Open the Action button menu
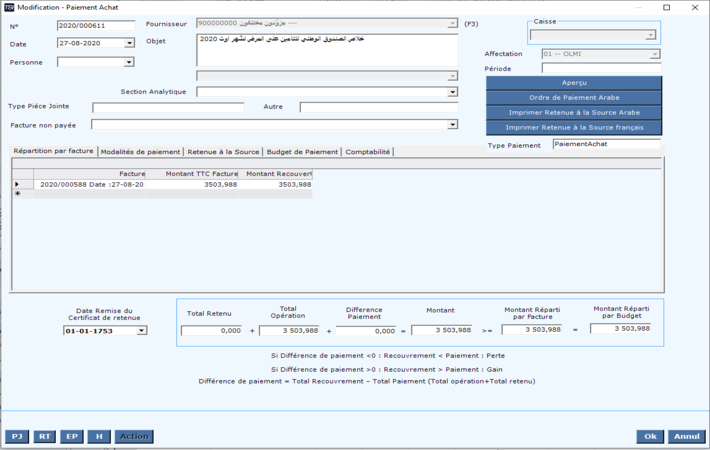 pyautogui.click(x=134, y=436)
